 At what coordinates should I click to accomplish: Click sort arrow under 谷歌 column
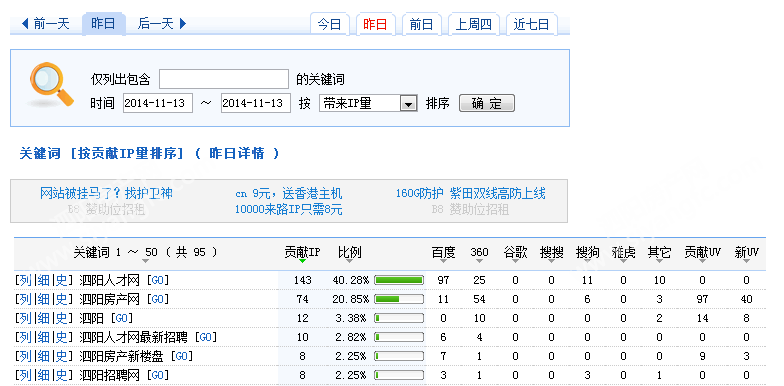(x=515, y=261)
